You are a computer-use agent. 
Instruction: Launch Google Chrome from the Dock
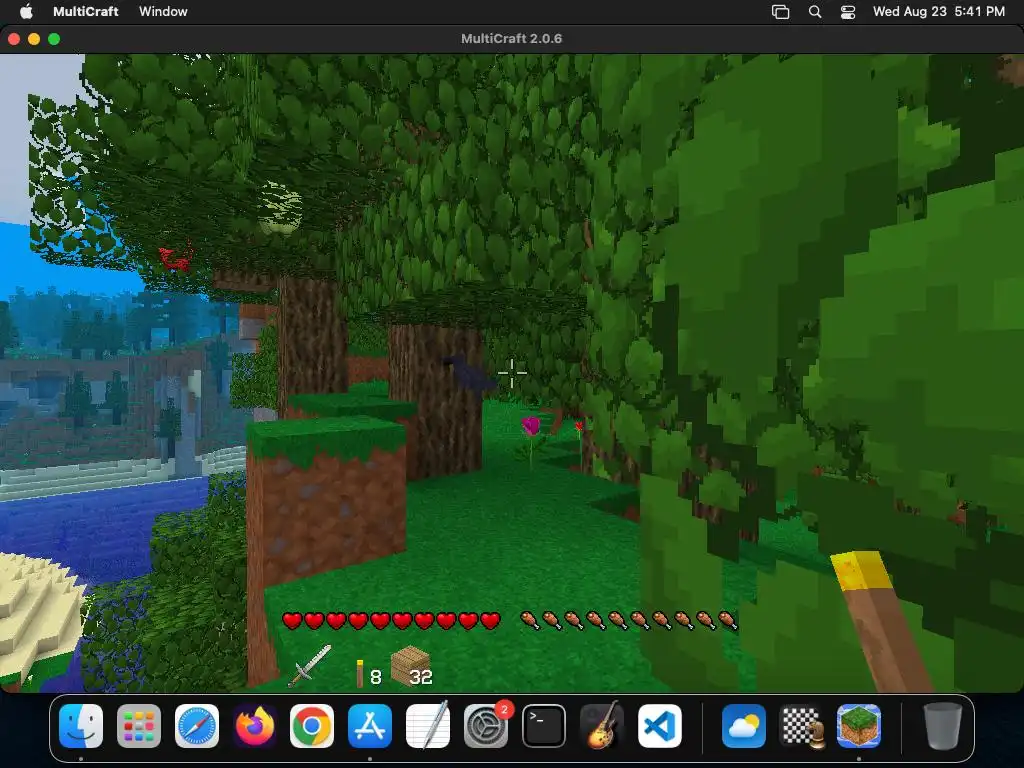click(x=312, y=726)
